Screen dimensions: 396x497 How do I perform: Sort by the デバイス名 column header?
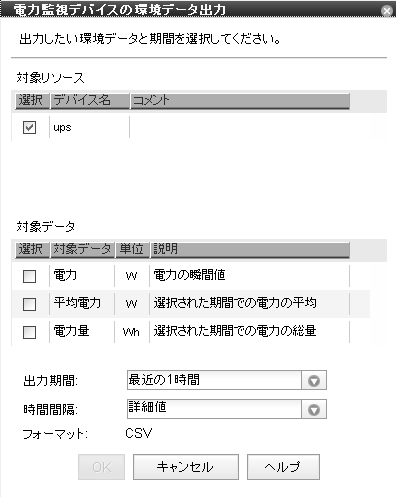point(90,100)
